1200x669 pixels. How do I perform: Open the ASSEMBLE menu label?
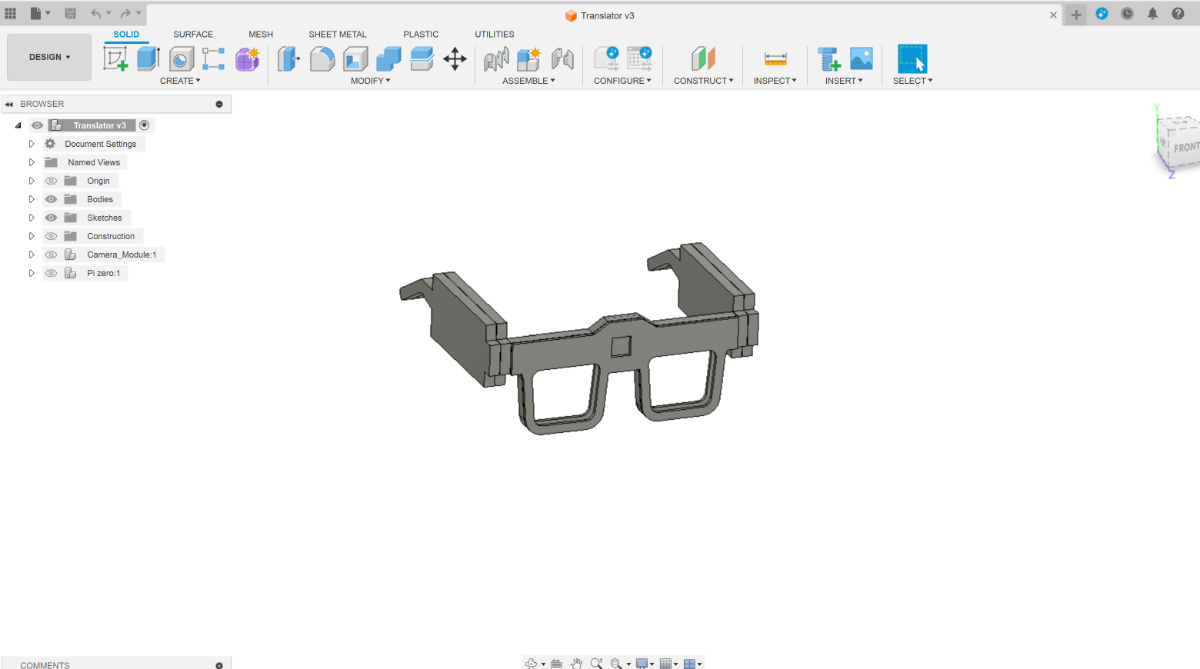pos(528,81)
